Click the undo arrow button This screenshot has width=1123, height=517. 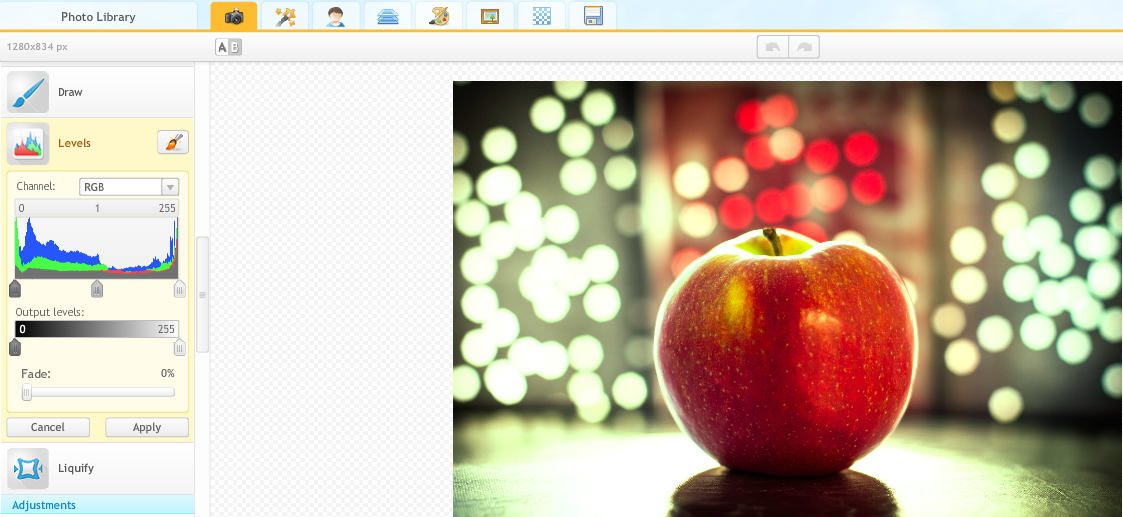tap(772, 47)
